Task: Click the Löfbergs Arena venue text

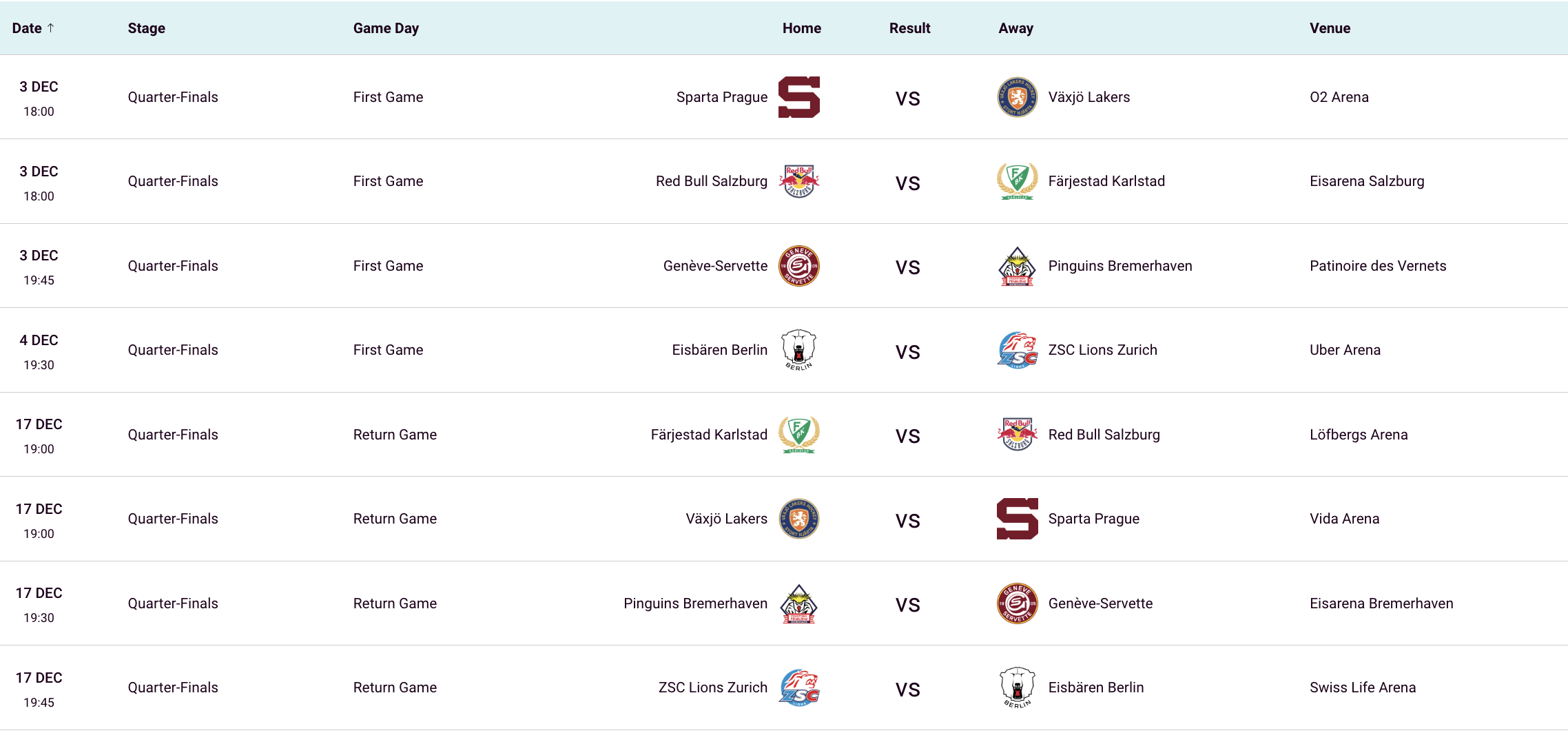Action: (1358, 435)
